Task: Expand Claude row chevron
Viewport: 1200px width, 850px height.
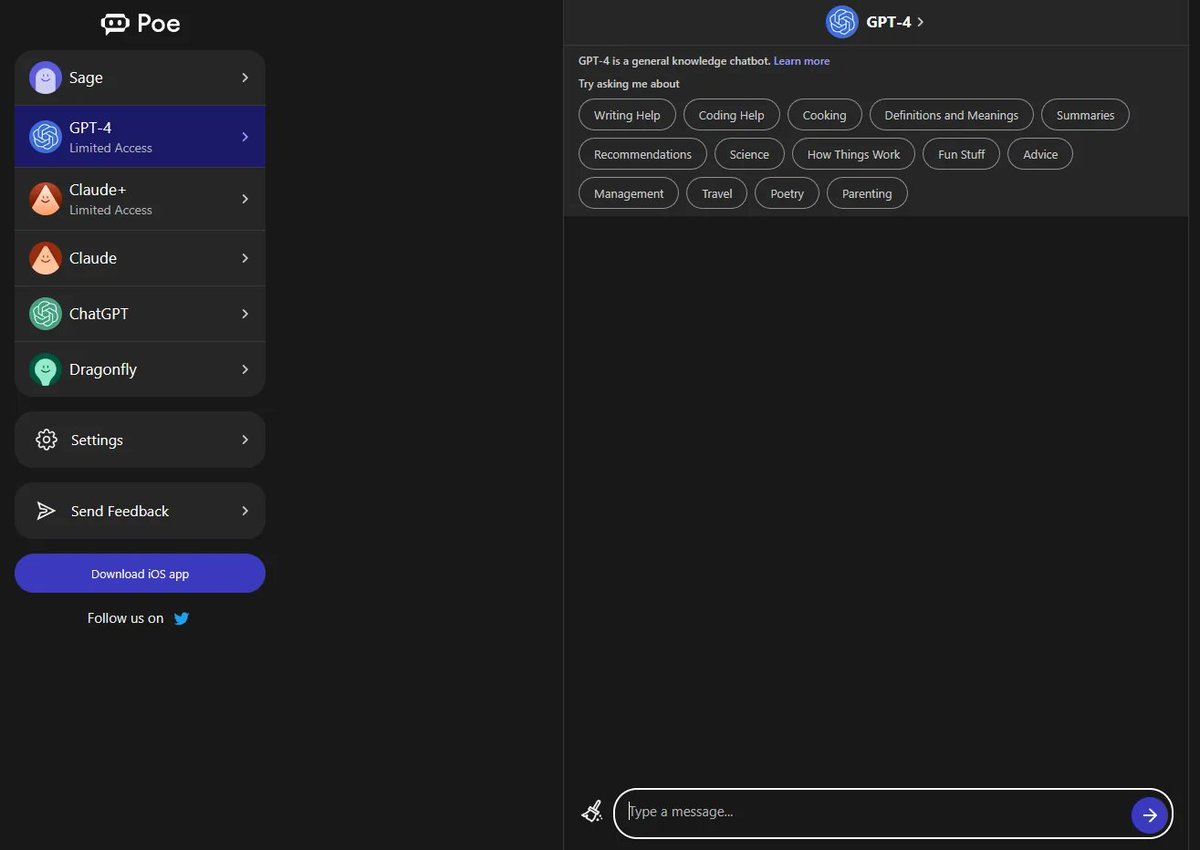Action: point(245,258)
